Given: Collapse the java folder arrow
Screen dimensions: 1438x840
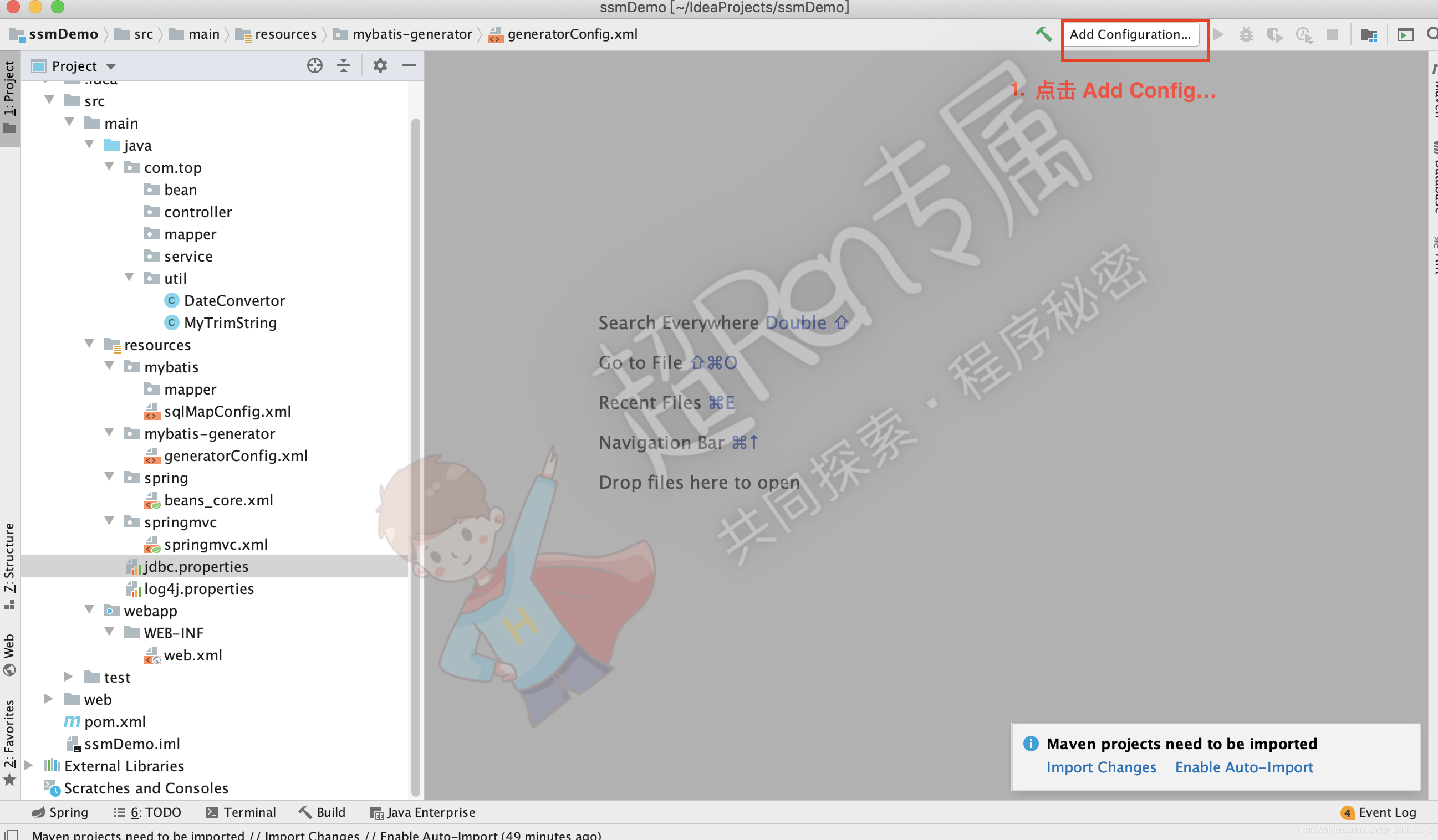Looking at the screenshot, I should coord(90,144).
